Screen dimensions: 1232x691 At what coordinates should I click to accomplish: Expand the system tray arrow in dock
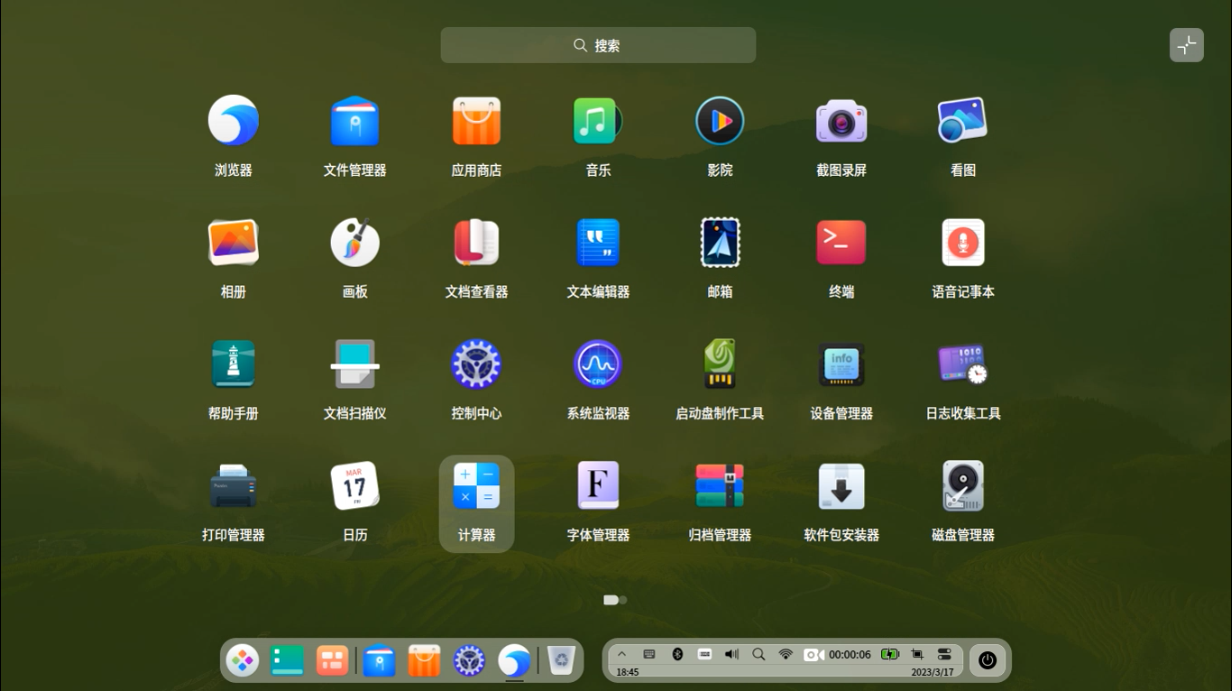click(x=622, y=654)
